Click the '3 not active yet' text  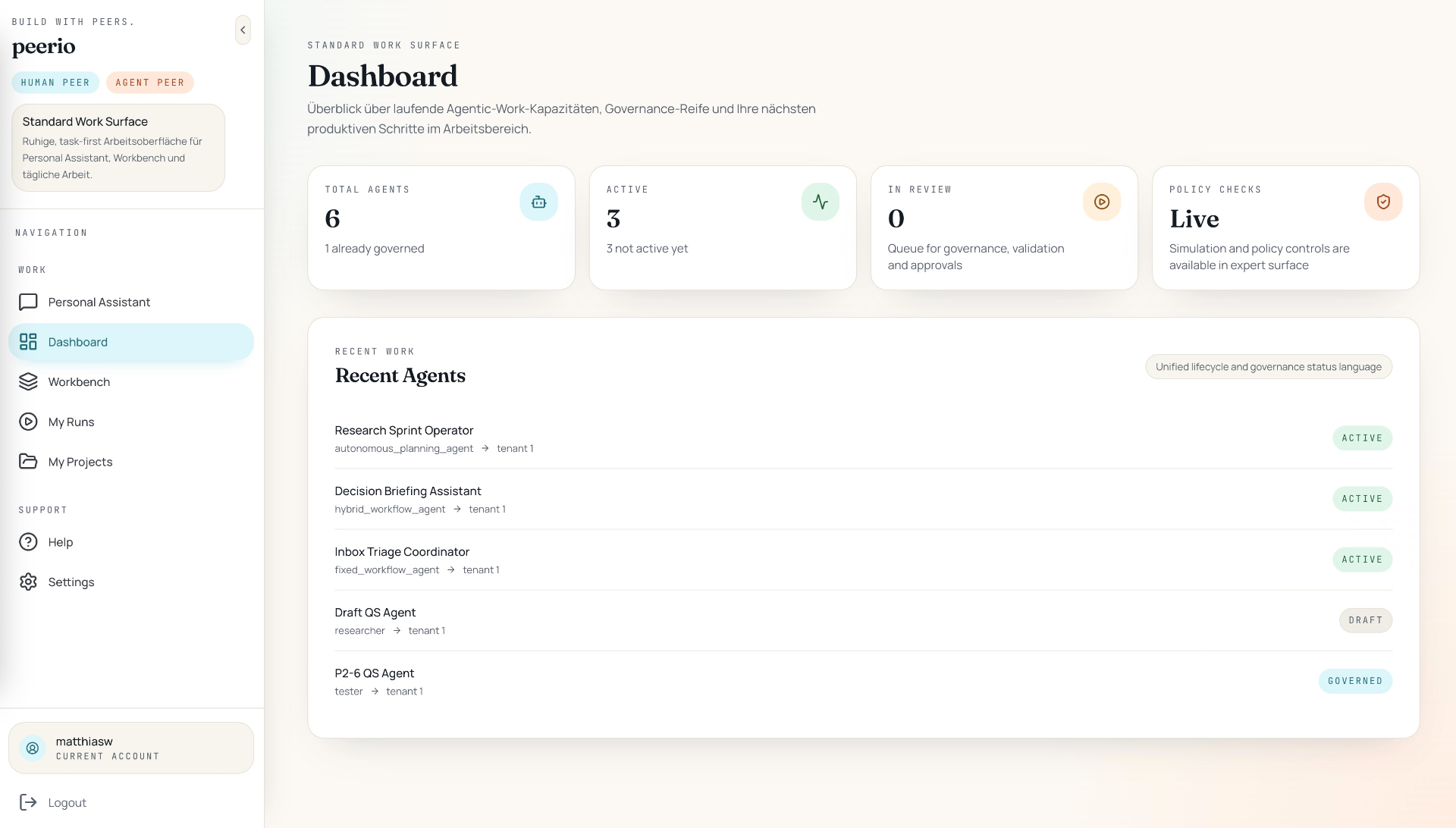tap(648, 249)
